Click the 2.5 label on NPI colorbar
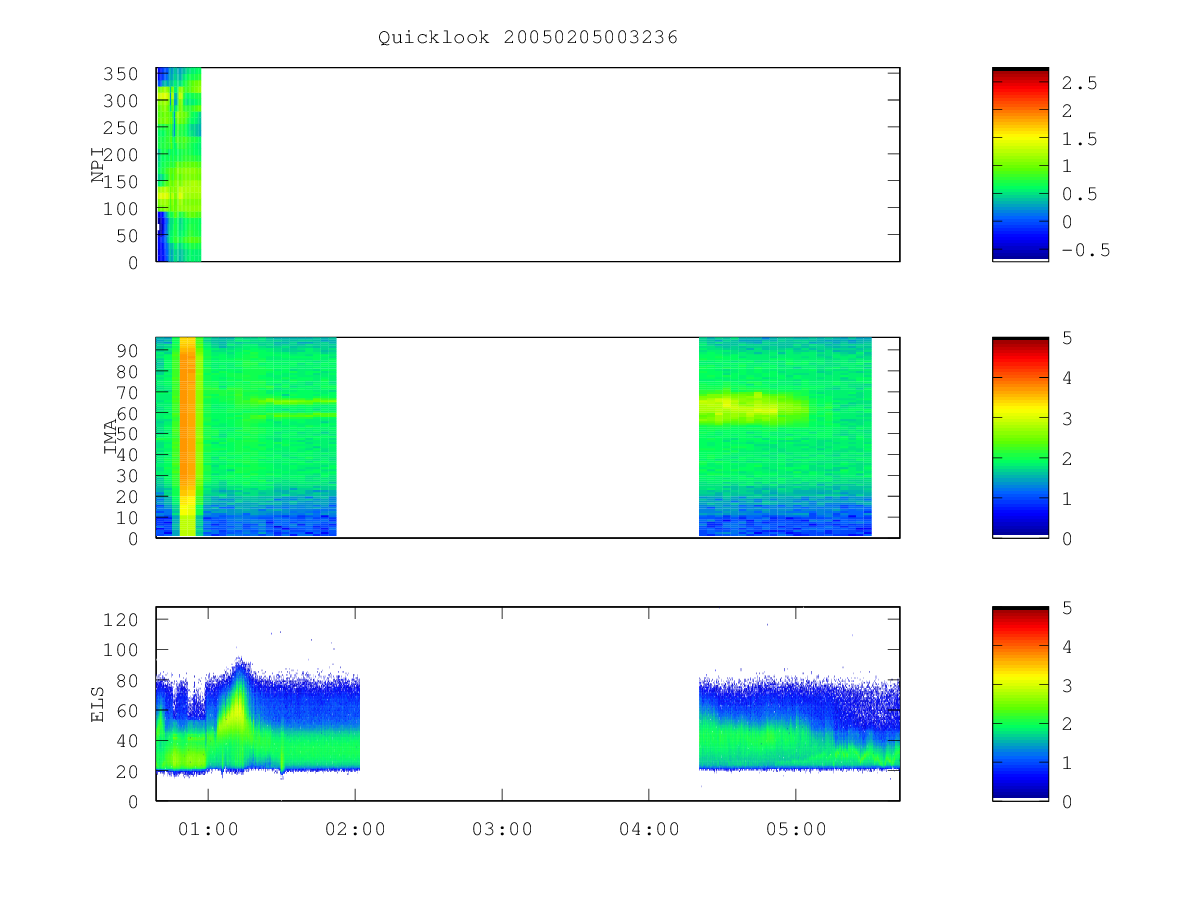This screenshot has width=1200, height=900. coord(1080,83)
